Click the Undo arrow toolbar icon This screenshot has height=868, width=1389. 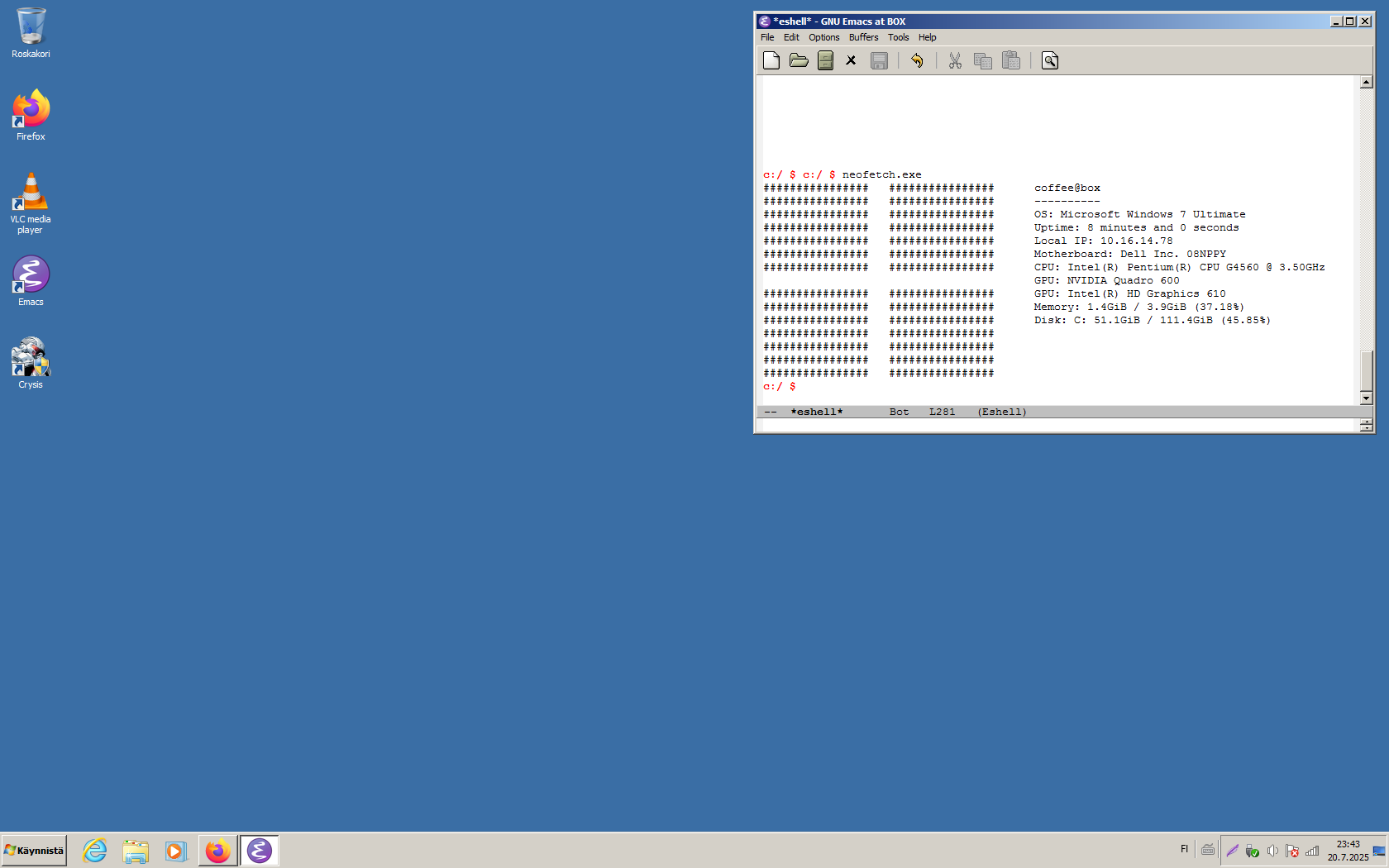917,60
